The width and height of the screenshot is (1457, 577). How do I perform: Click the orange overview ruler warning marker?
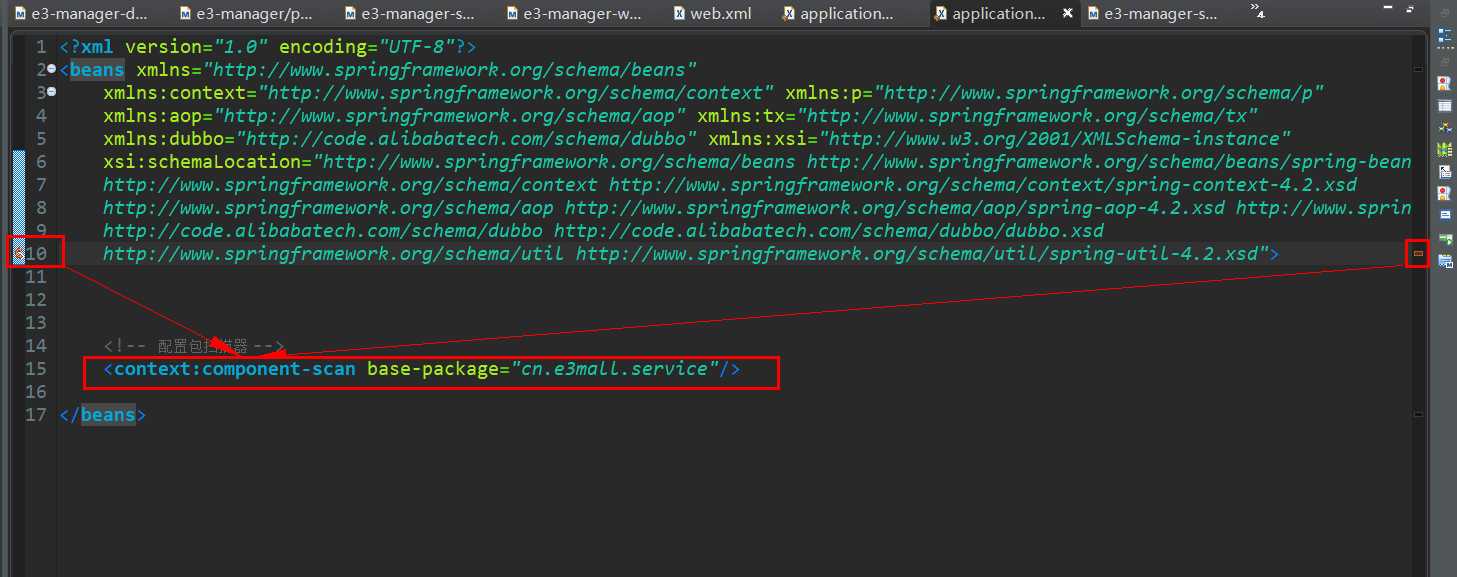coord(1417,254)
